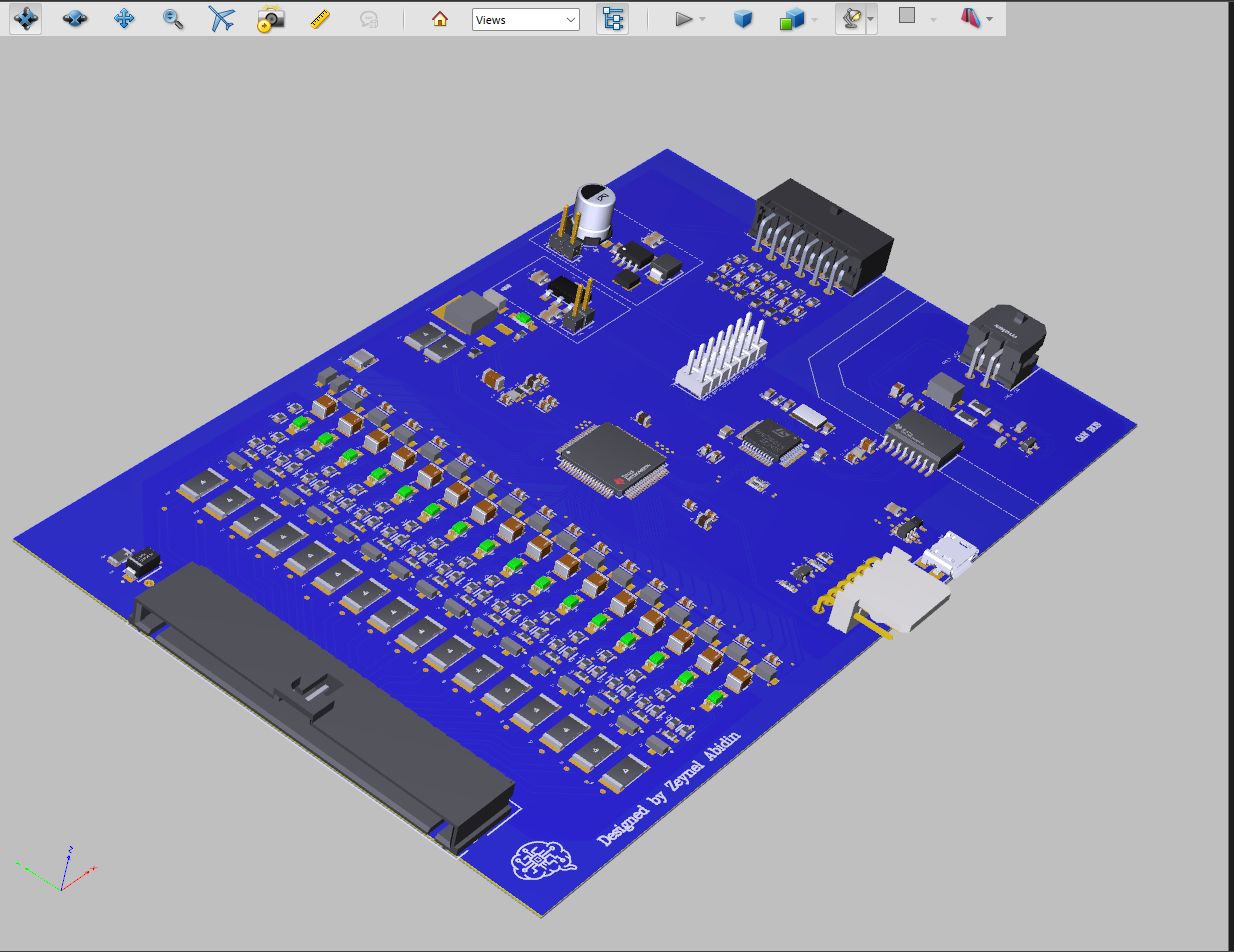Open camera properties via camera icon
Image resolution: width=1234 pixels, height=952 pixels.
[x=270, y=19]
